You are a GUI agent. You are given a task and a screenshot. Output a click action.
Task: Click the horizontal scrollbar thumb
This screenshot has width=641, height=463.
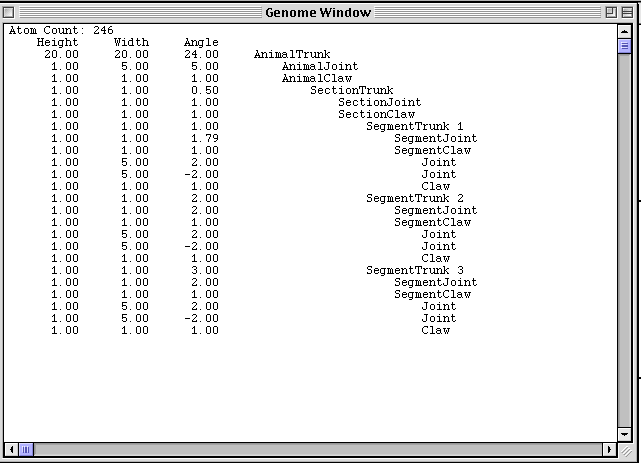click(x=26, y=450)
